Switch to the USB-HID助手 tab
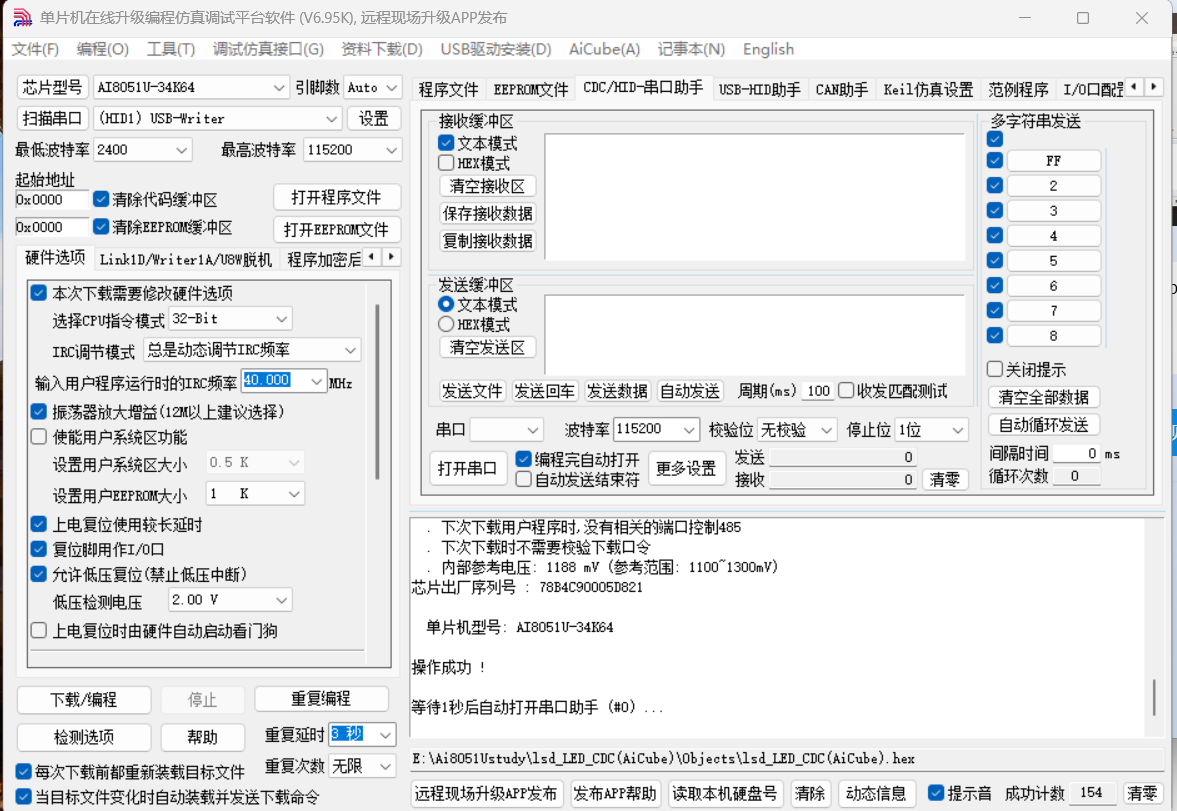1177x811 pixels. [x=759, y=90]
